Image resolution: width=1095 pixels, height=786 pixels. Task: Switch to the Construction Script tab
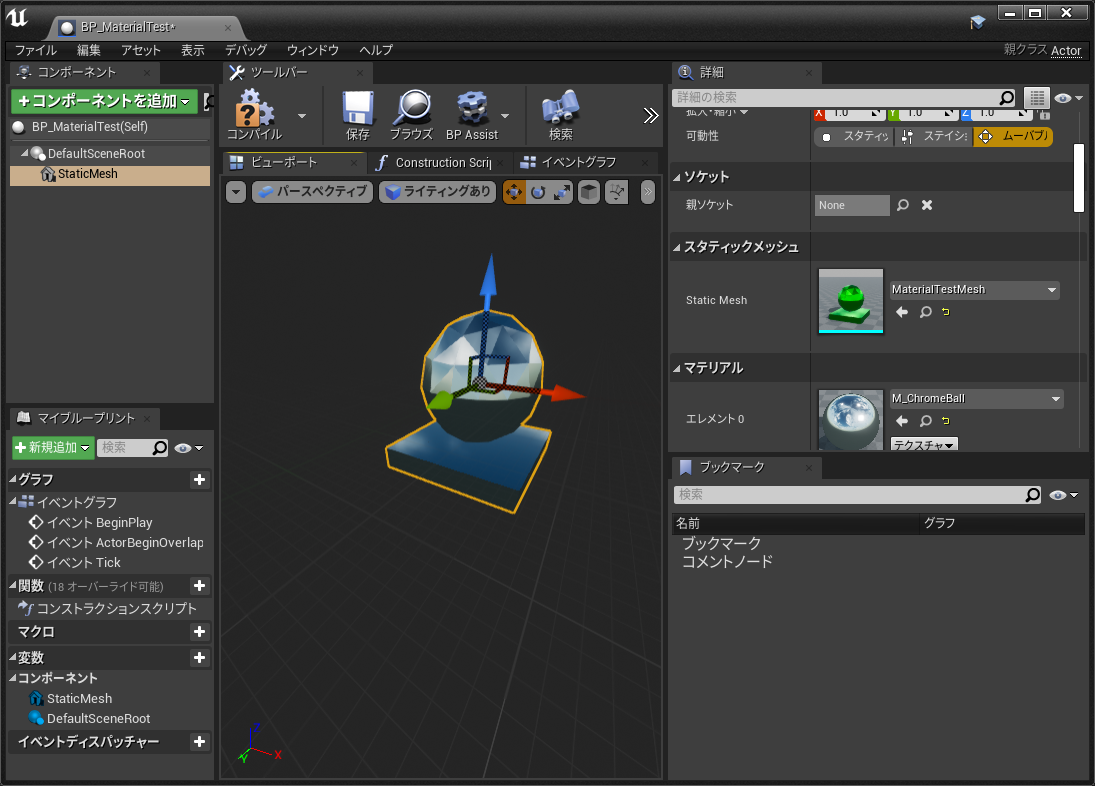[441, 163]
